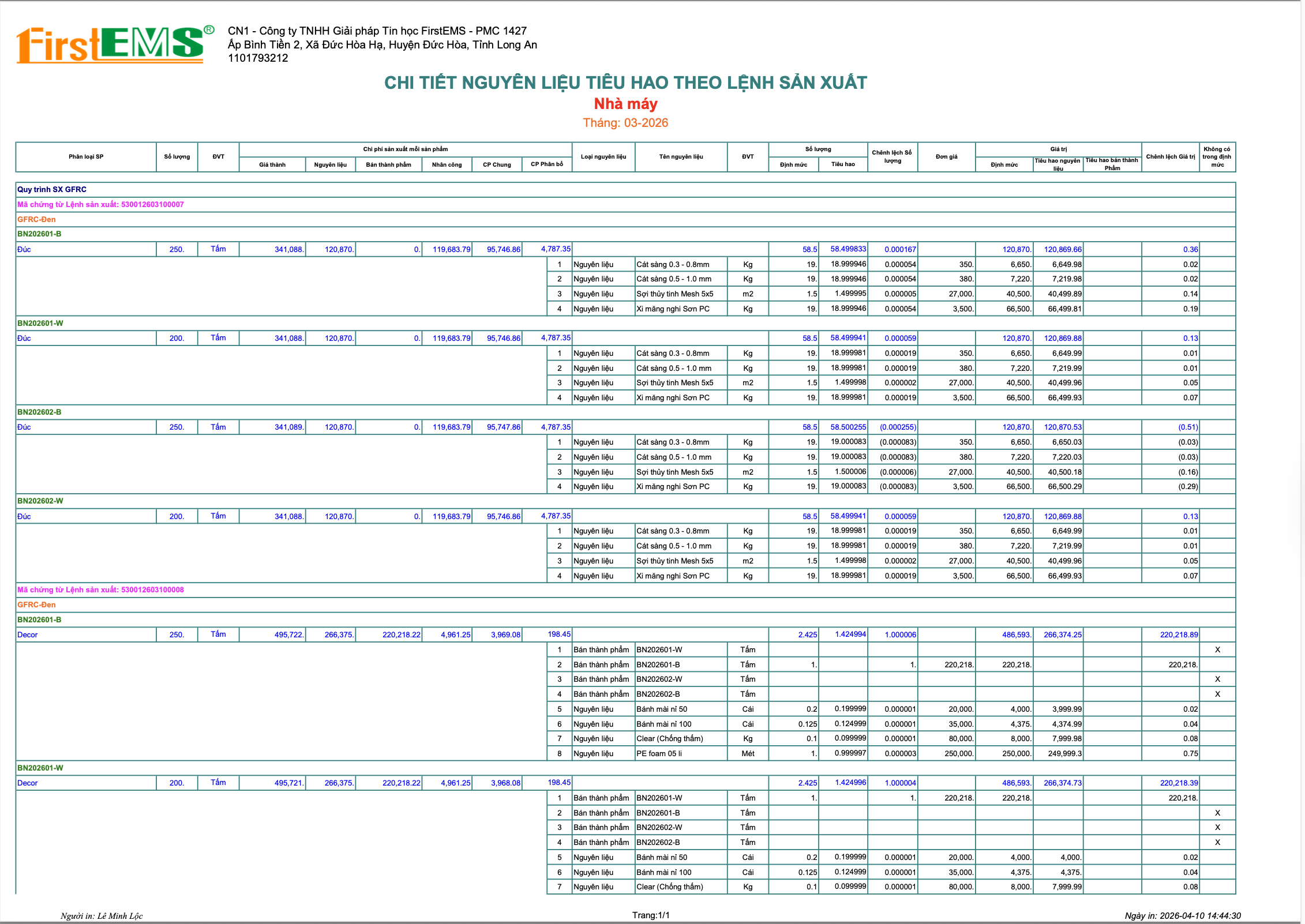1305x924 pixels.
Task: Click the 'Tên nguyên liệu' column header
Action: click(x=681, y=157)
